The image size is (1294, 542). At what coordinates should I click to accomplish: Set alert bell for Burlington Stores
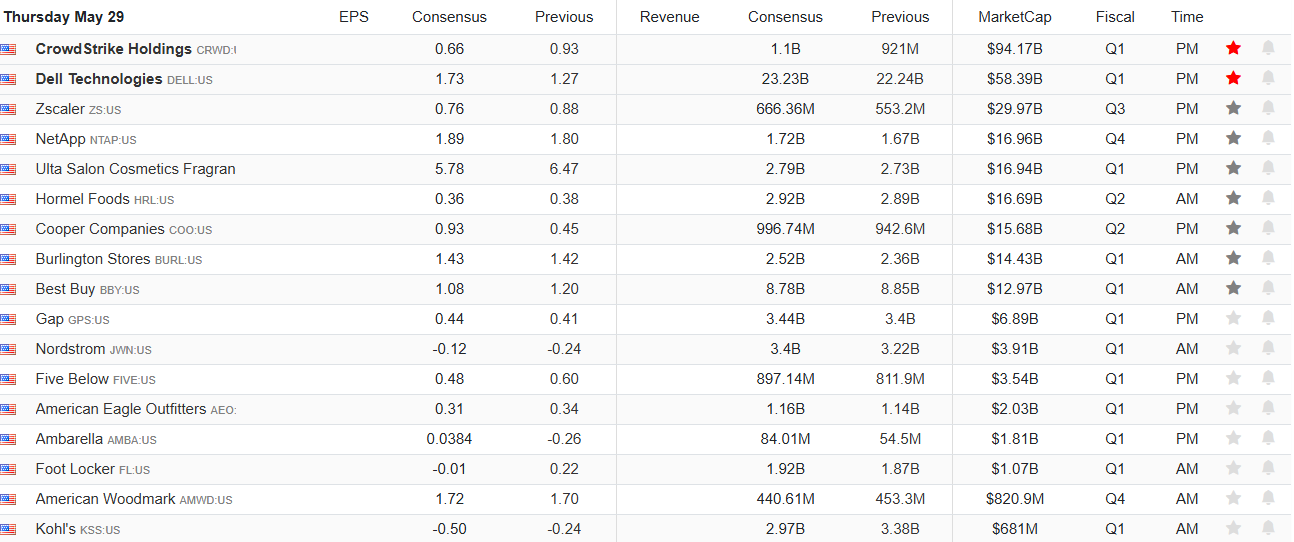pyautogui.click(x=1268, y=258)
